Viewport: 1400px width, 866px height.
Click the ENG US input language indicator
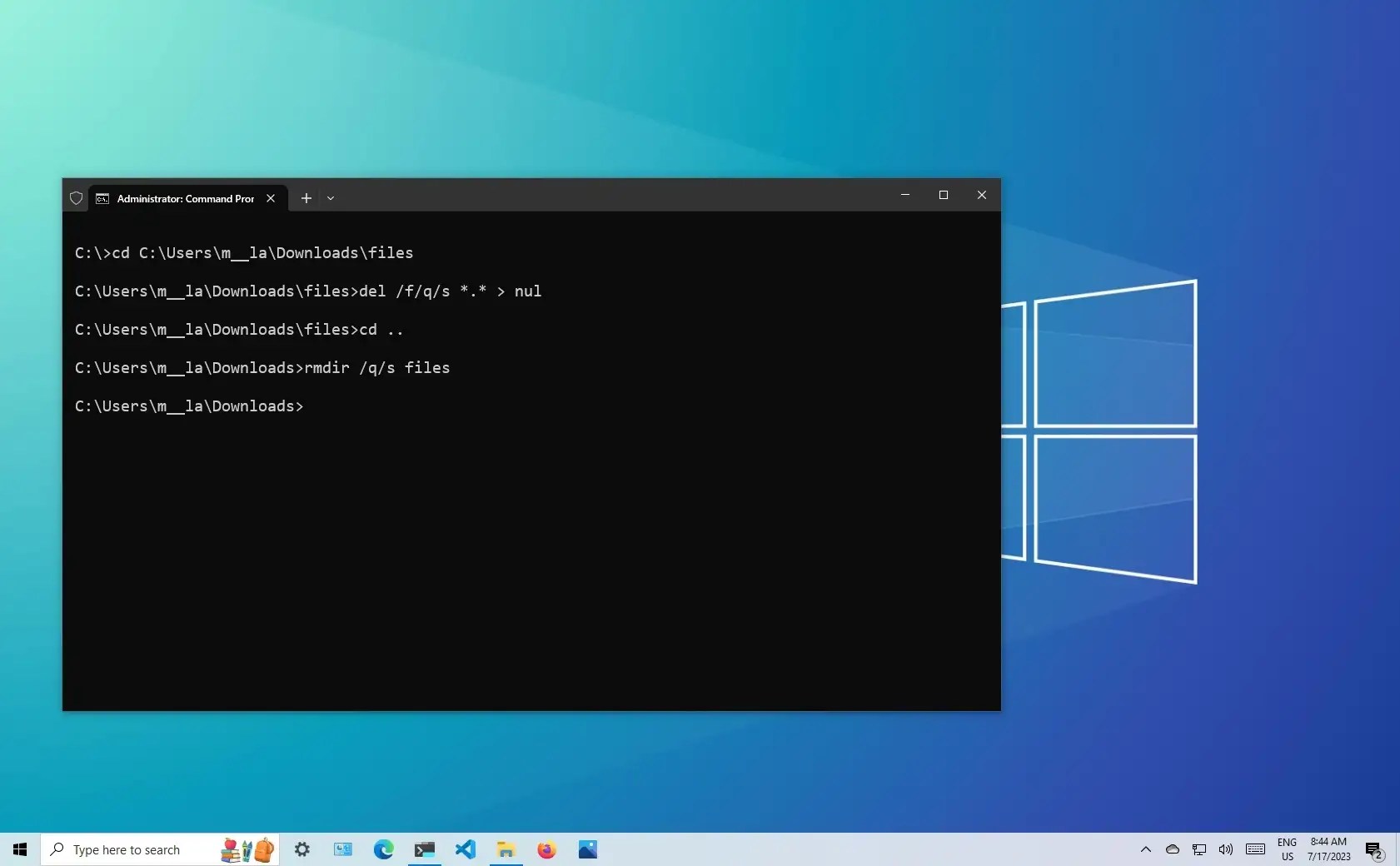point(1288,849)
